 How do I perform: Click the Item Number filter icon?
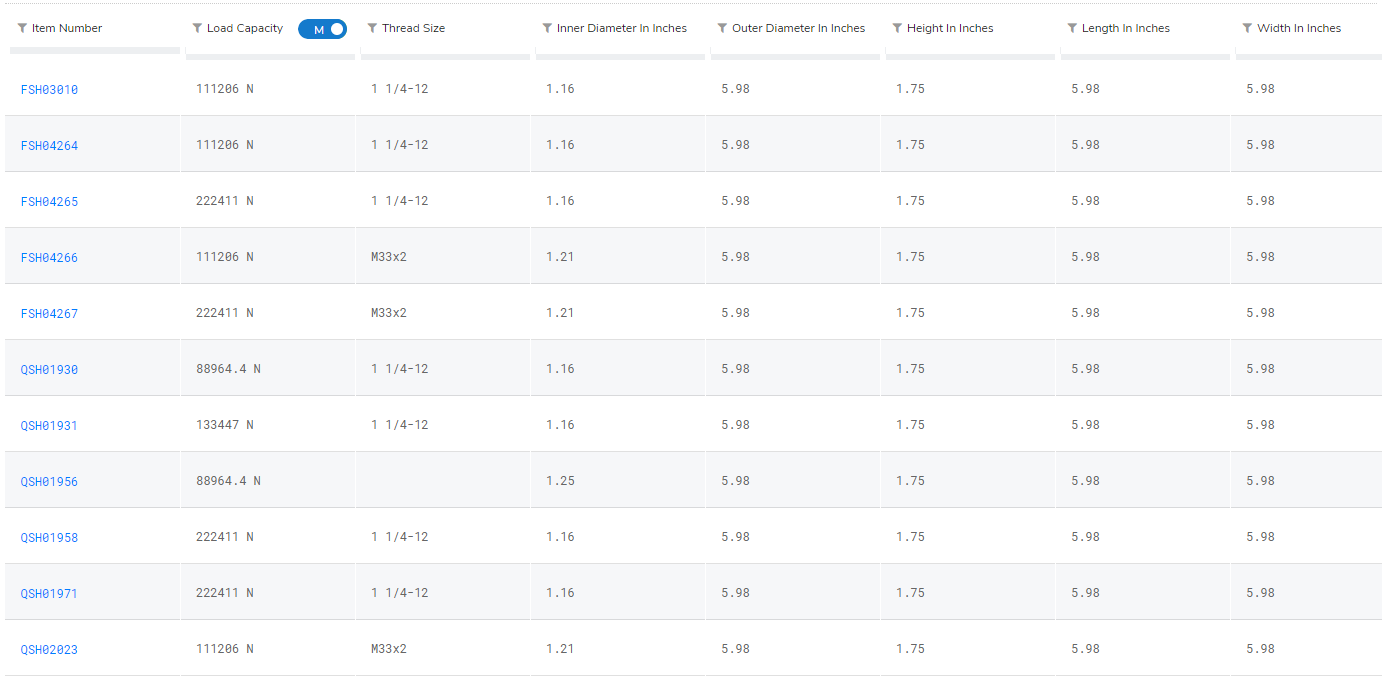[22, 28]
